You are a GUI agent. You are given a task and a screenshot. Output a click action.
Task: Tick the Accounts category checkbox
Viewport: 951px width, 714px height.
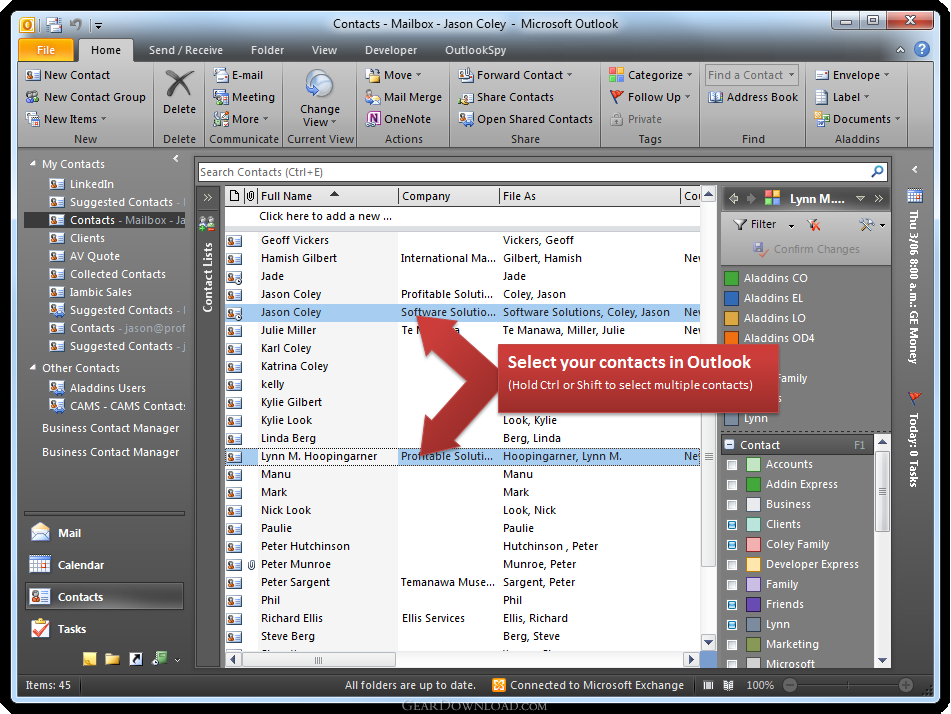732,465
